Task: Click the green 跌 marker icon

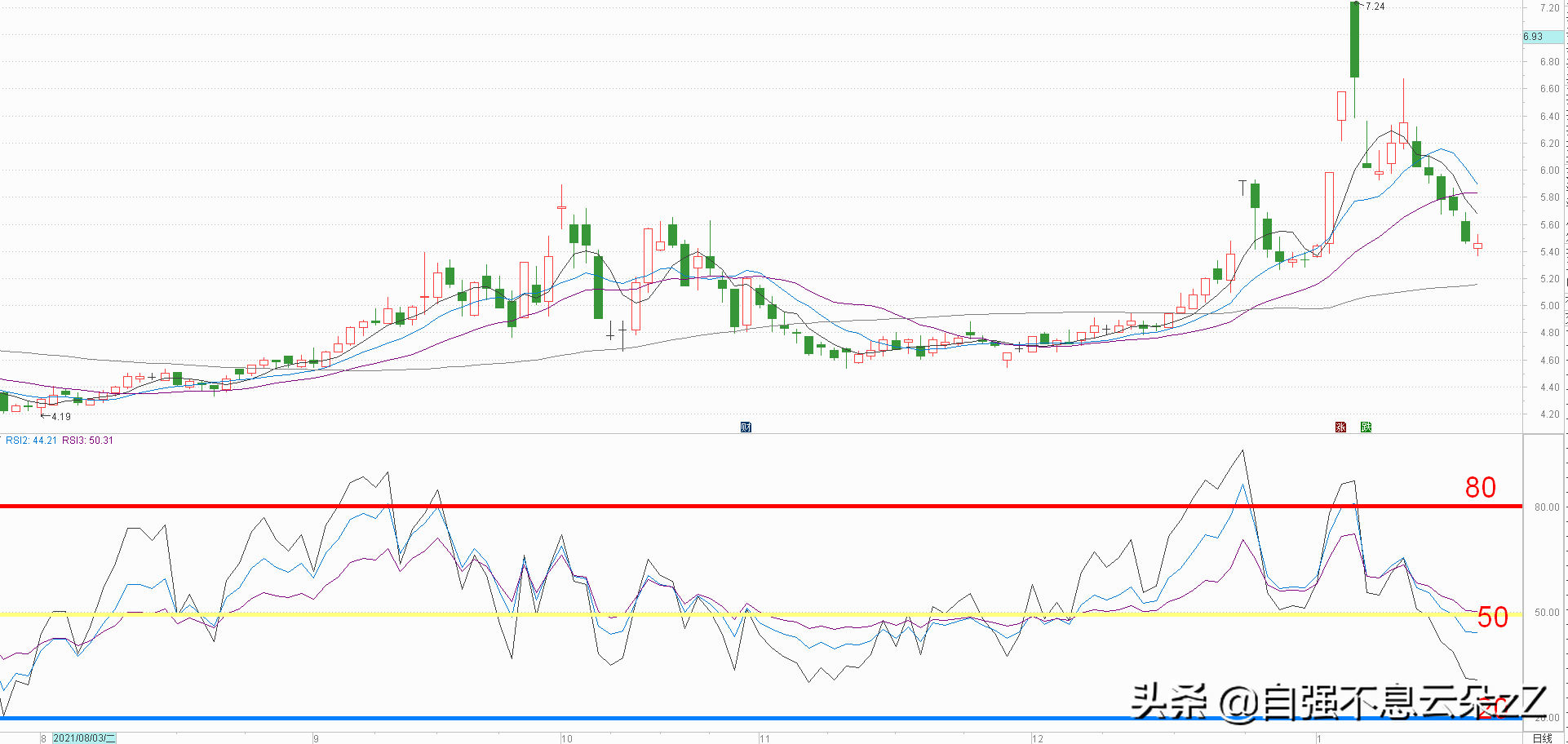Action: click(1366, 427)
